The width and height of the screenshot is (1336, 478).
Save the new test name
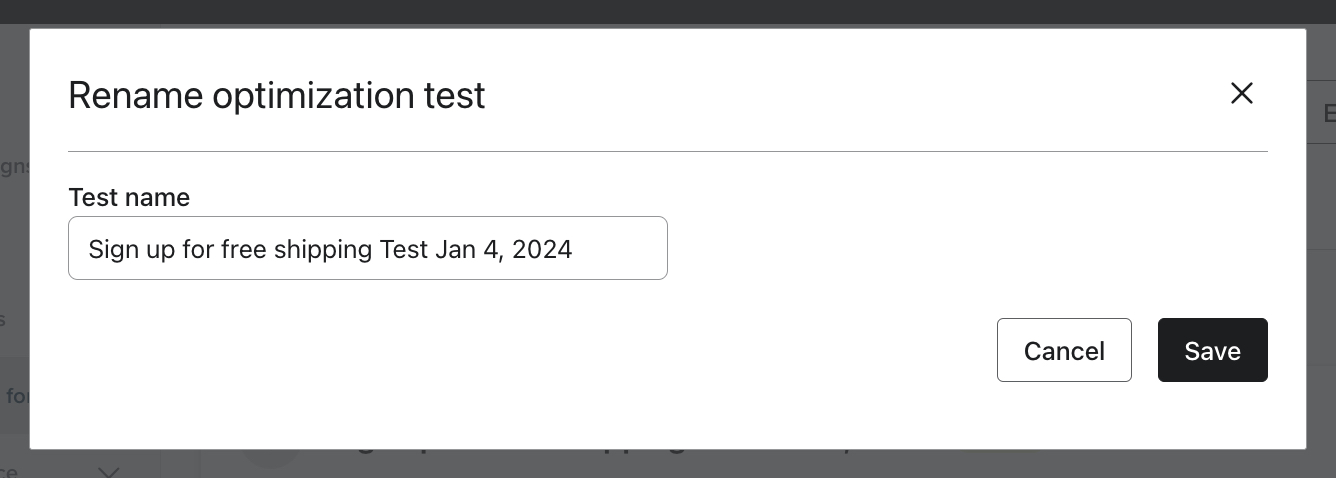click(x=1212, y=350)
